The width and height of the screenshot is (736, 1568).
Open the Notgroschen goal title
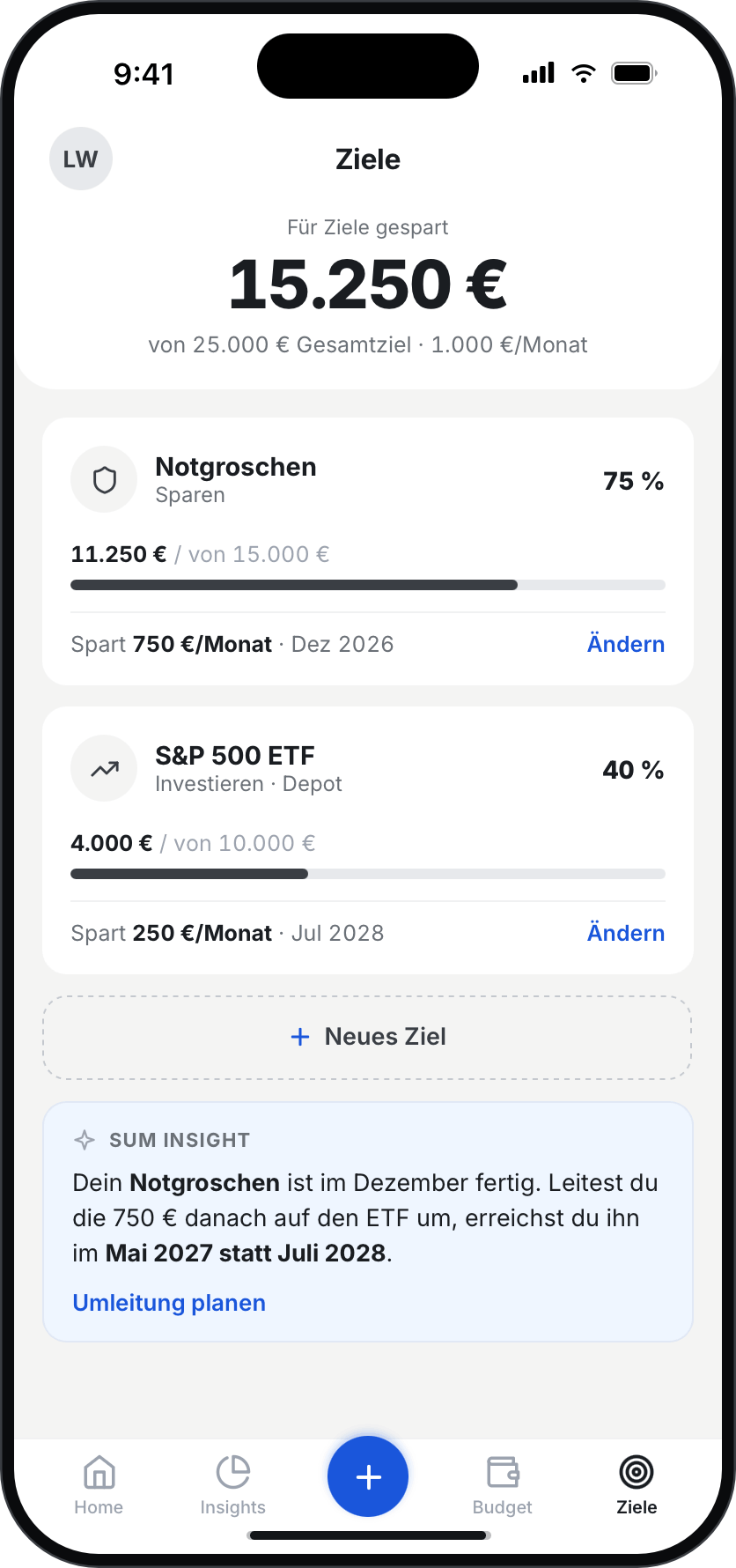(x=236, y=467)
